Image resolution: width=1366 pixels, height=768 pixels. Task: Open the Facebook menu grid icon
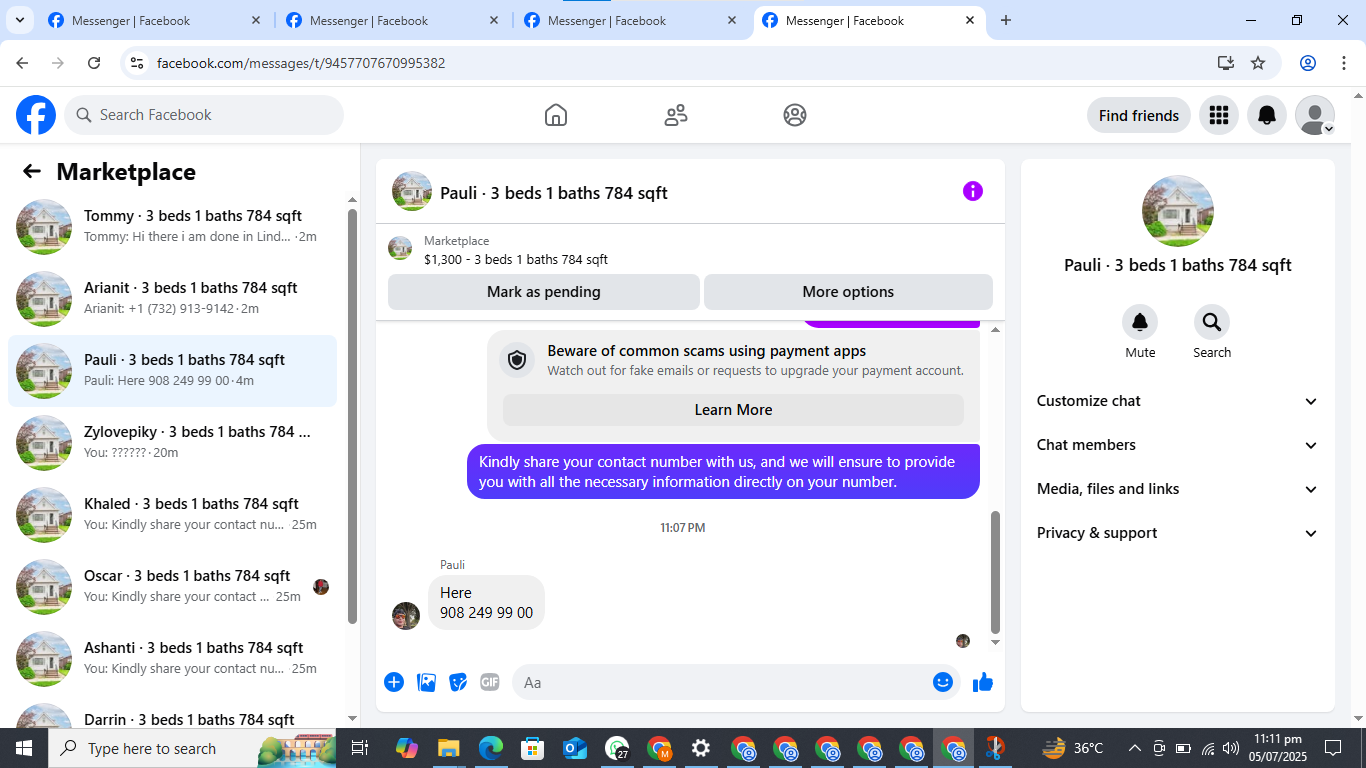[1218, 115]
